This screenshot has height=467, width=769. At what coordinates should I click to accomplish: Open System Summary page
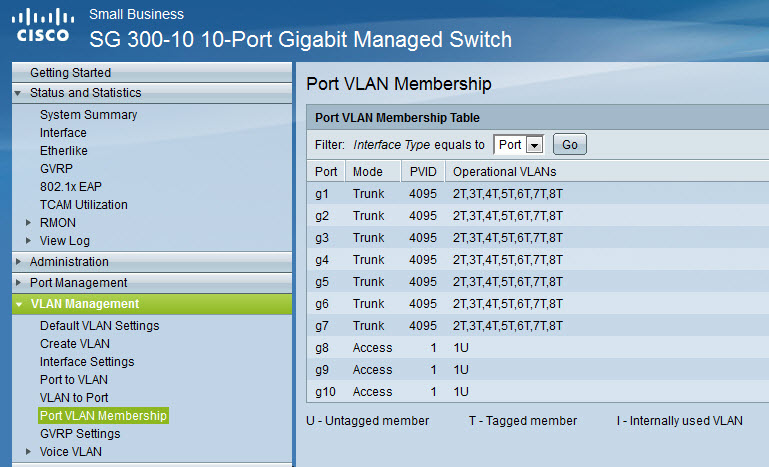[x=88, y=115]
